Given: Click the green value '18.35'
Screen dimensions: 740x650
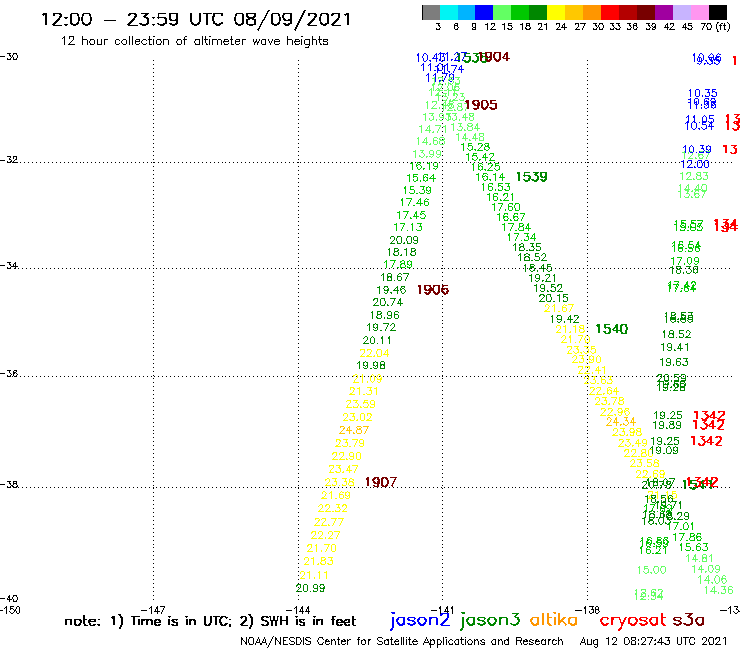Looking at the screenshot, I should 527,247.
